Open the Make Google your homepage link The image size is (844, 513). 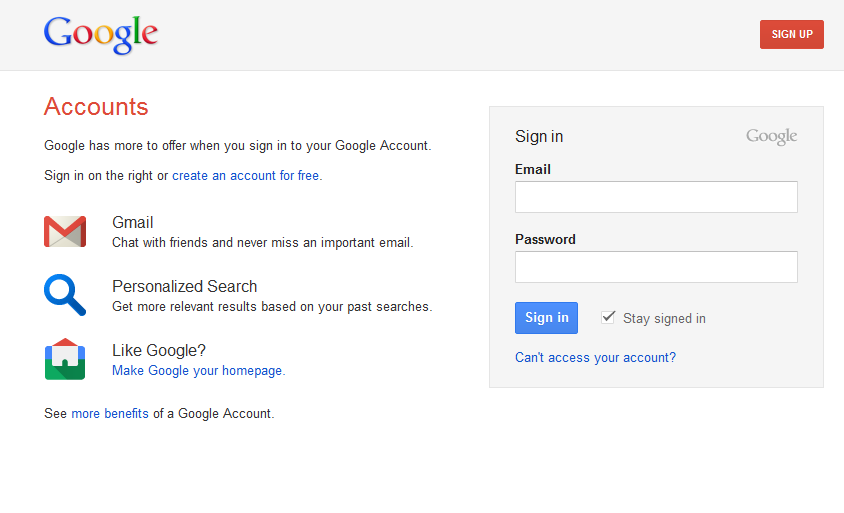point(197,371)
